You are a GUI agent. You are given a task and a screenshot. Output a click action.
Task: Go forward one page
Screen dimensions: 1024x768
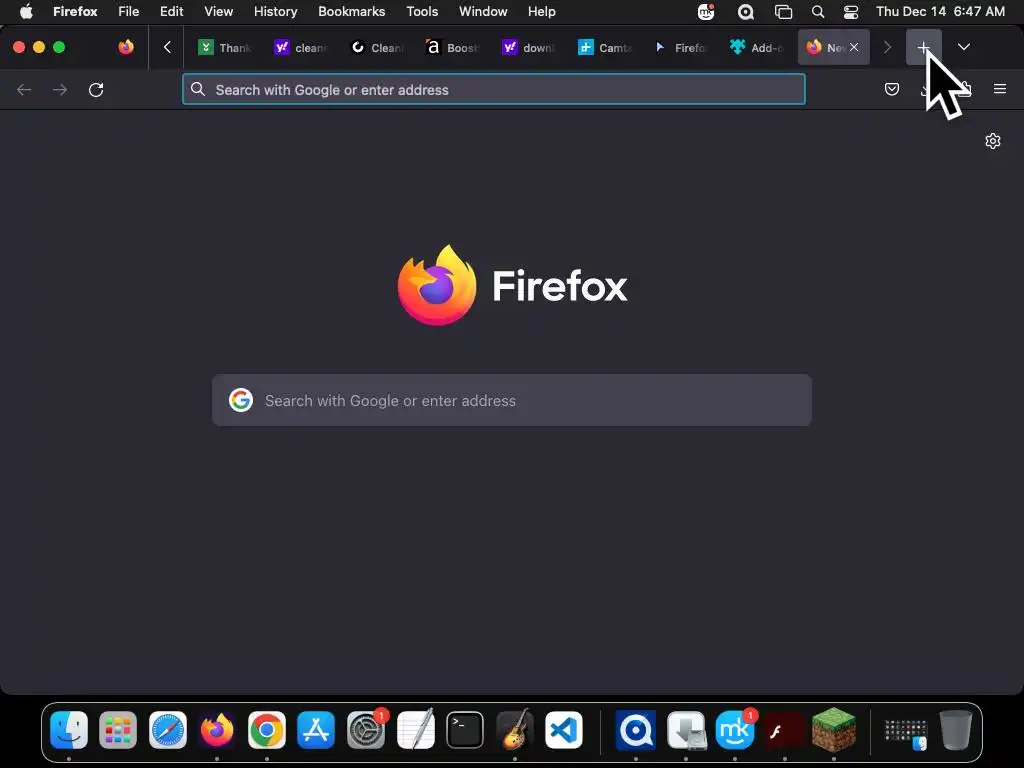60,89
